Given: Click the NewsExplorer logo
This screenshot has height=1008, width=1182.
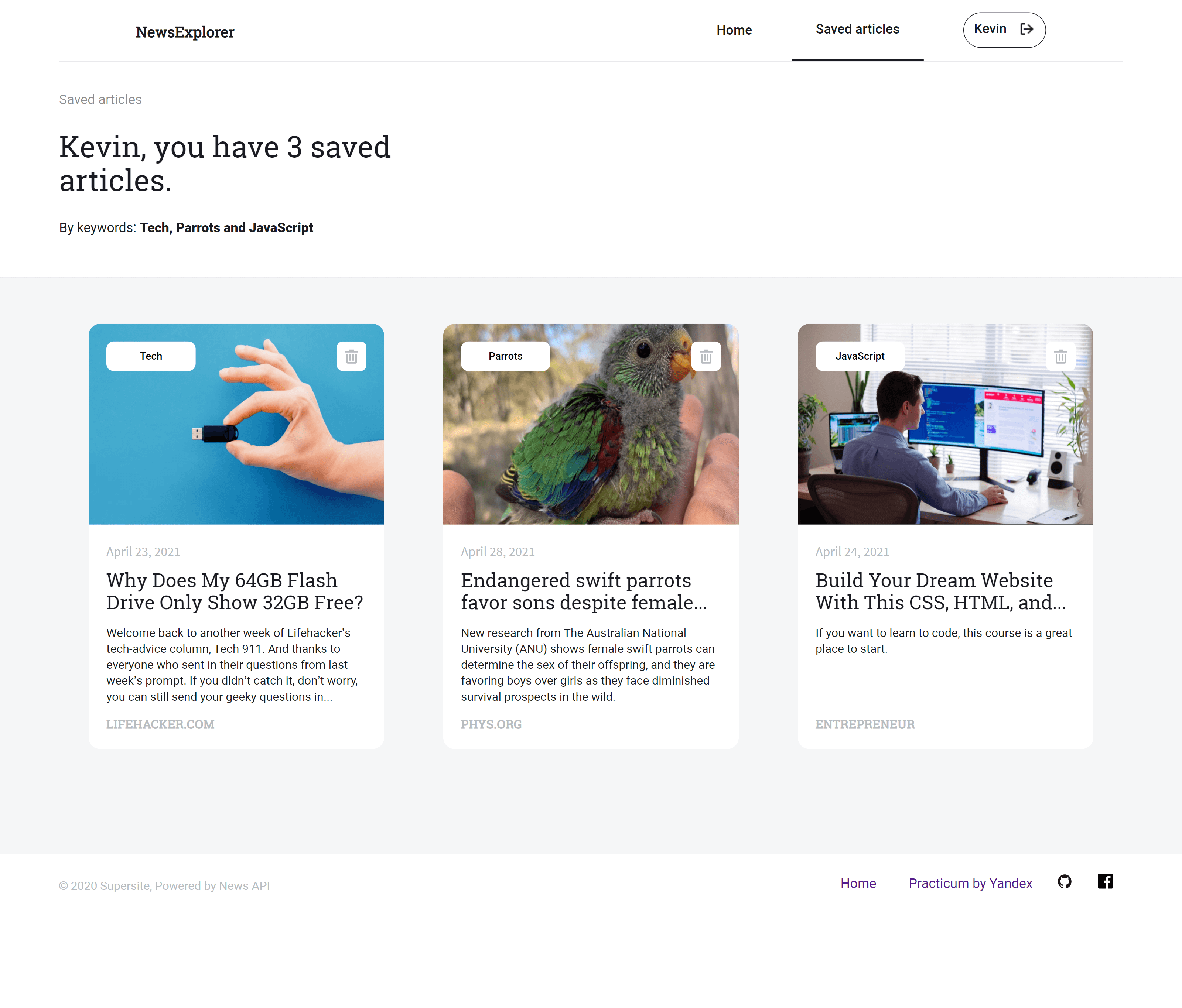Looking at the screenshot, I should (x=185, y=32).
